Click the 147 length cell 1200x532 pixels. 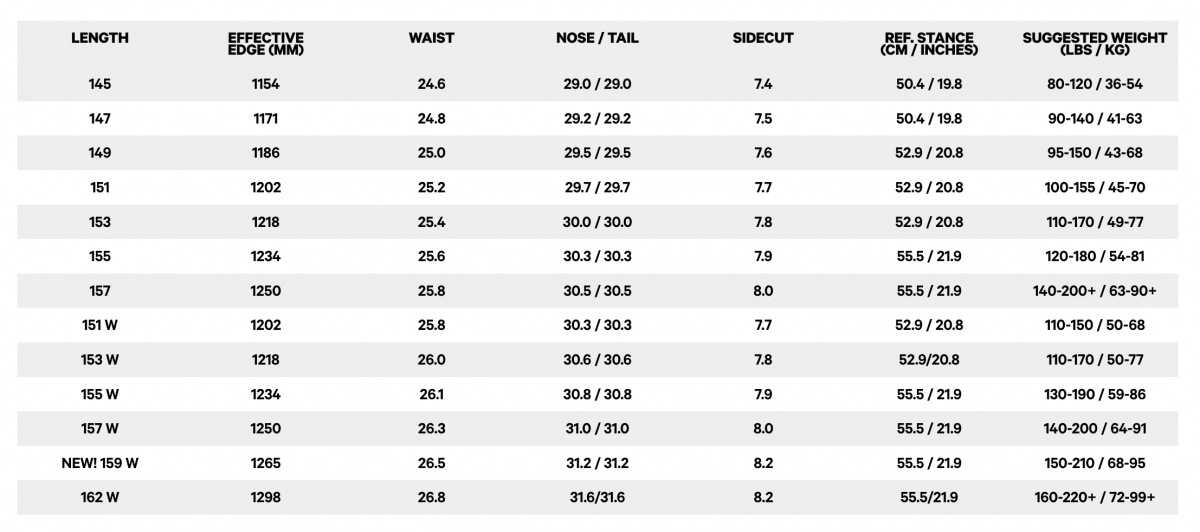coord(100,119)
